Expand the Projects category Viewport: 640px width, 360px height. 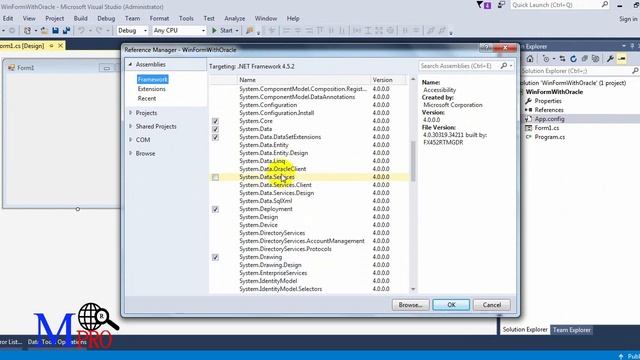131,113
